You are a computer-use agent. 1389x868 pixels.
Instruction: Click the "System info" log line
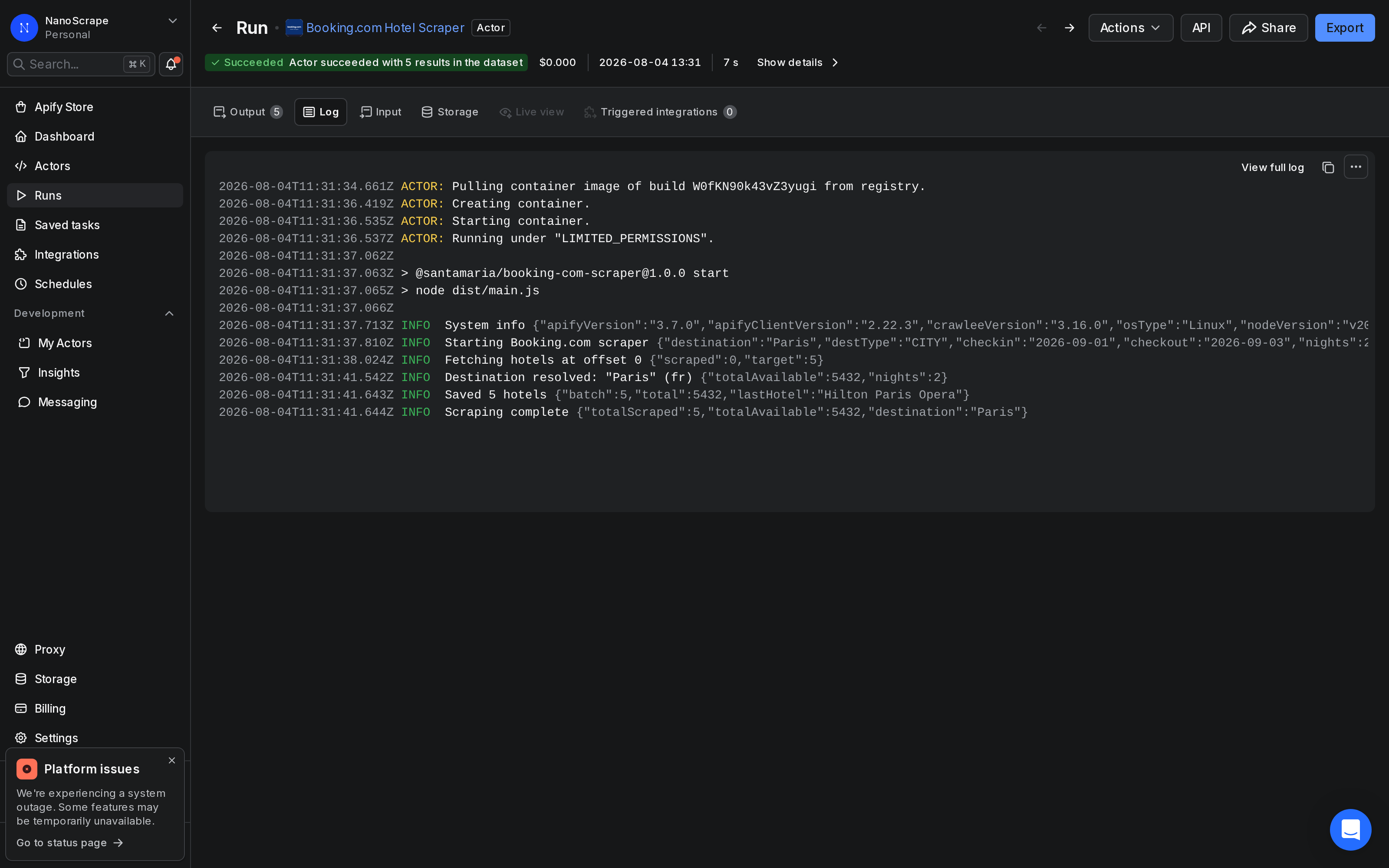pos(794,325)
